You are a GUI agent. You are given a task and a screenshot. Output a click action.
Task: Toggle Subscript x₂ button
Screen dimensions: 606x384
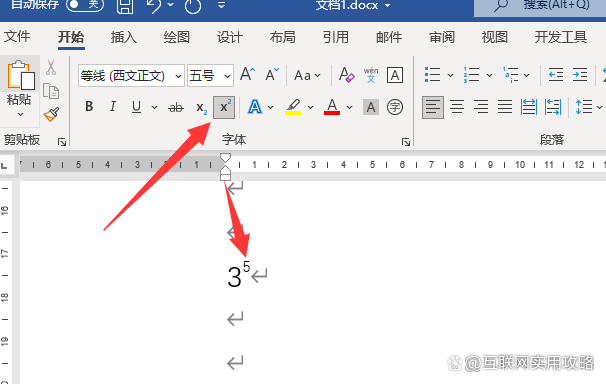pos(201,107)
